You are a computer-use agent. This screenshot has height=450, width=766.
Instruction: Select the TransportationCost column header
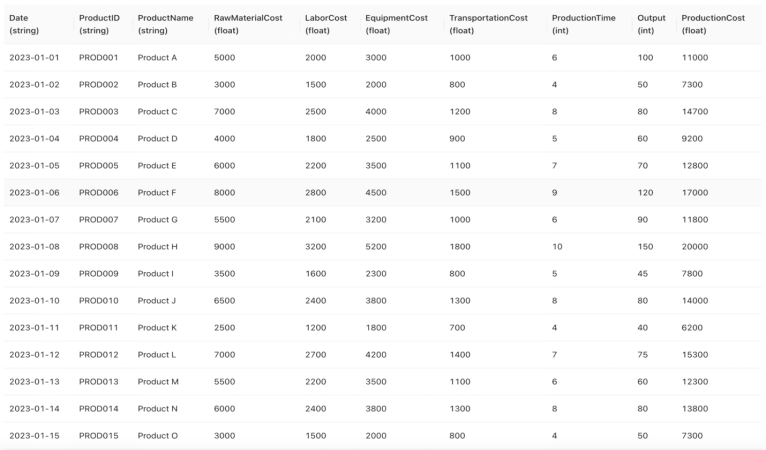coord(489,24)
